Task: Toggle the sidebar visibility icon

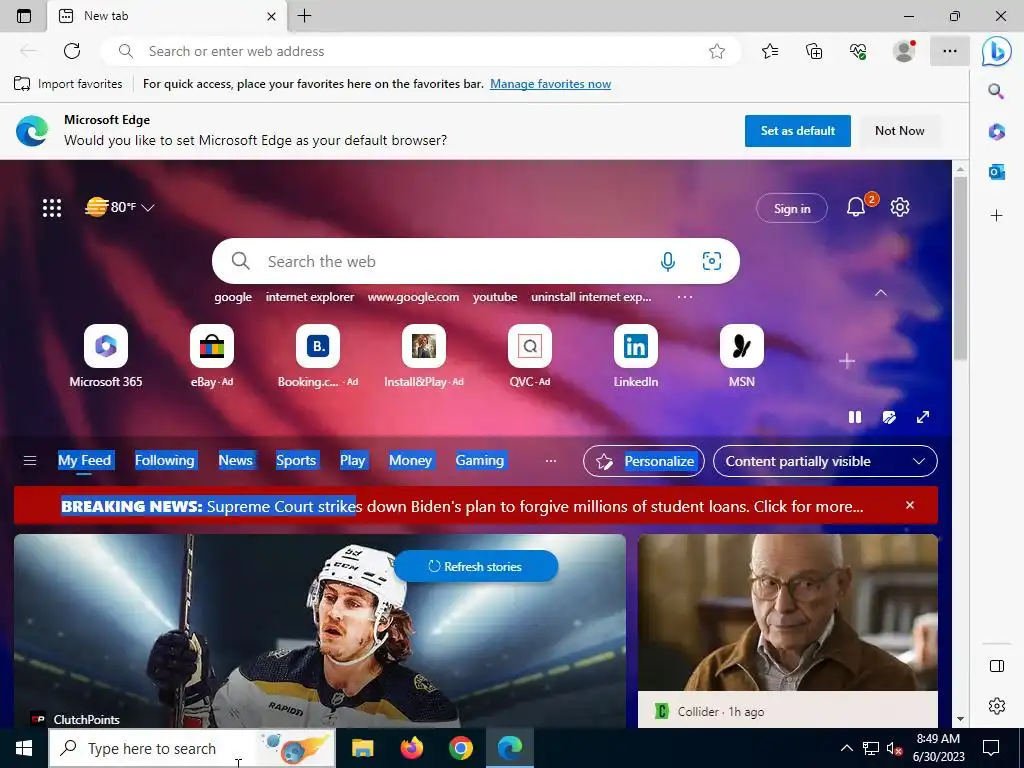Action: point(997,665)
